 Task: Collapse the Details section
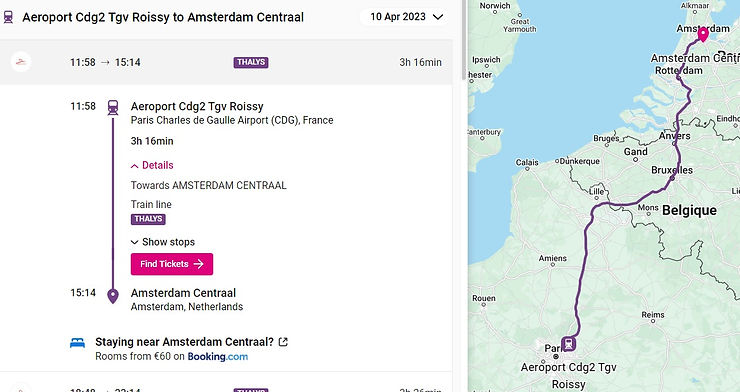pos(152,166)
